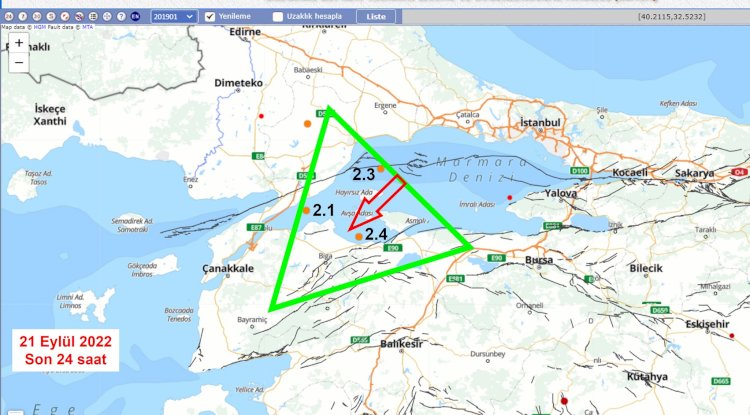Click the Ergene town label

(386, 105)
